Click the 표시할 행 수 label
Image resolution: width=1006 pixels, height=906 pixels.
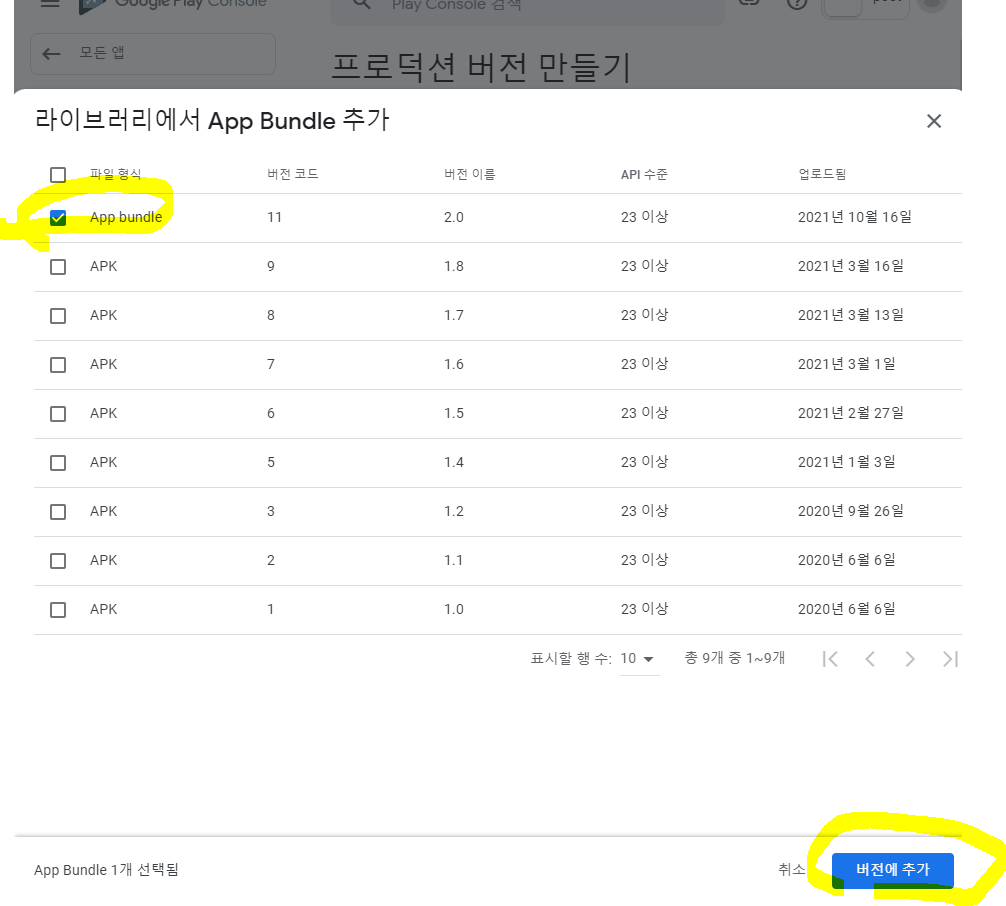click(x=571, y=658)
